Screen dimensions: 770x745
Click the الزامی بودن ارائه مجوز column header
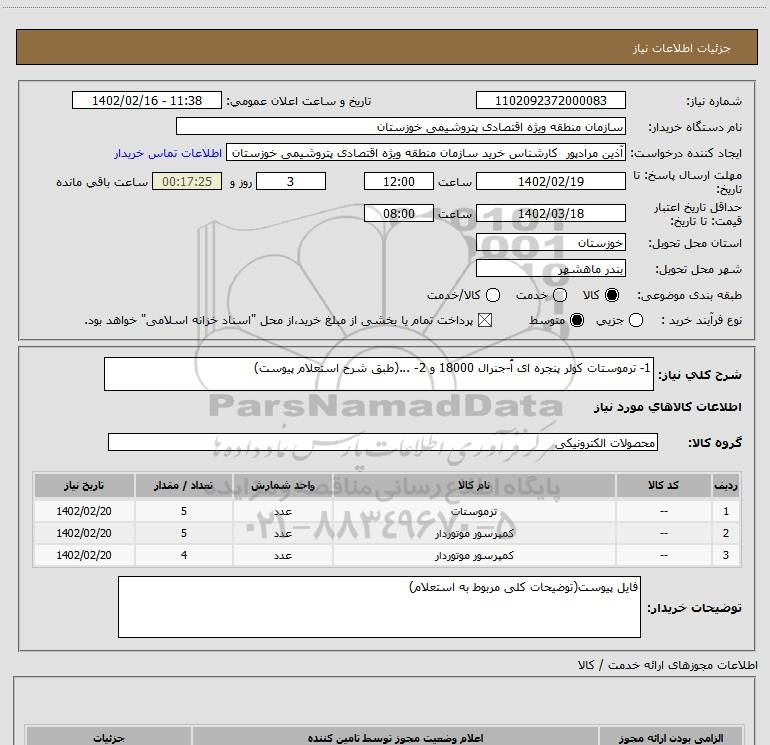pyautogui.click(x=671, y=738)
